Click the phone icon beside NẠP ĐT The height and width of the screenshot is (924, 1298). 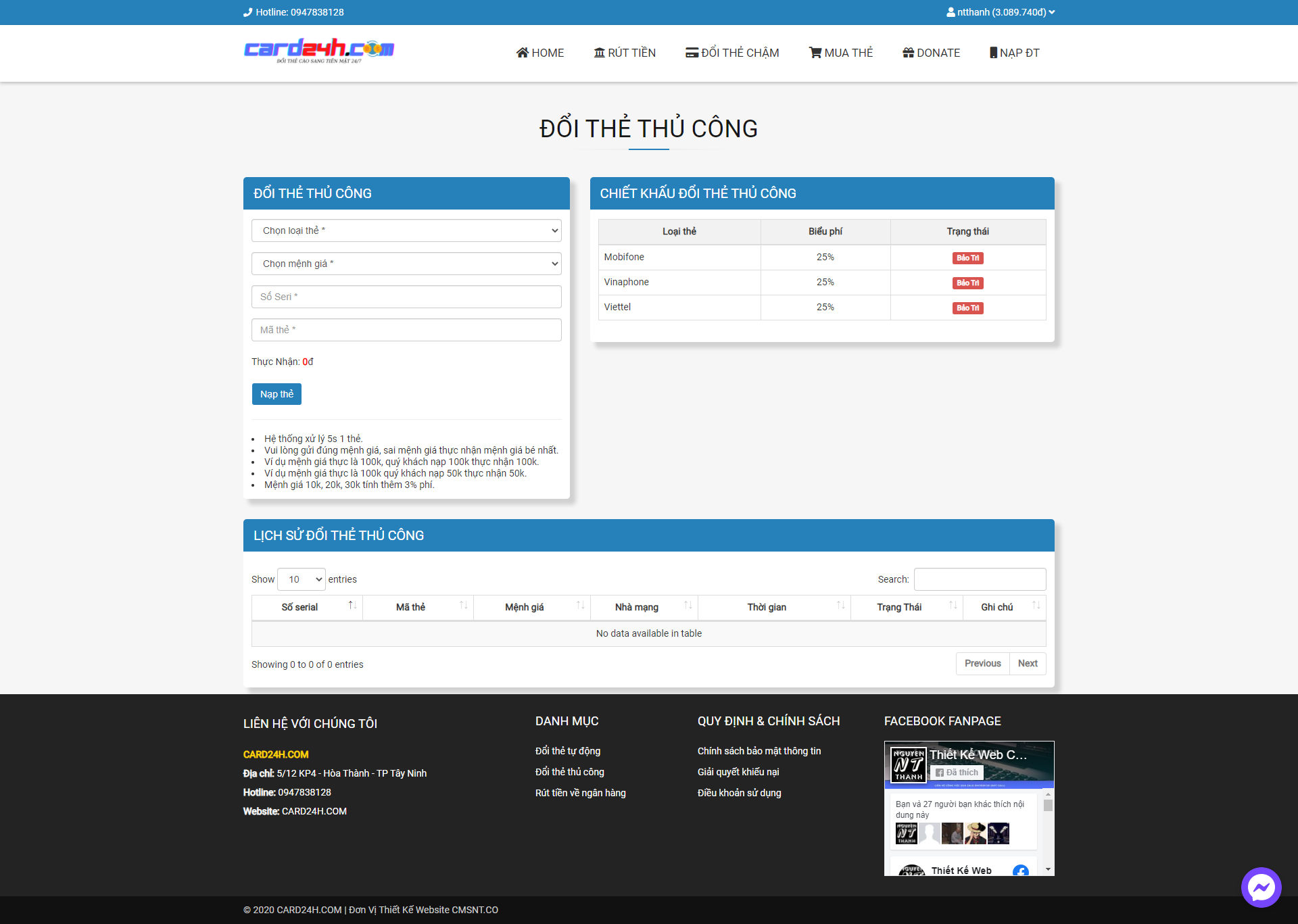(x=993, y=53)
